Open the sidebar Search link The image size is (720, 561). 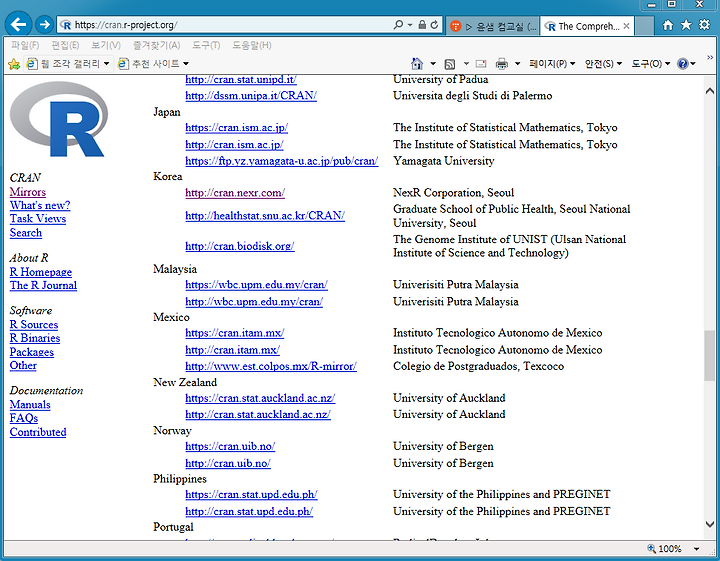click(x=26, y=233)
